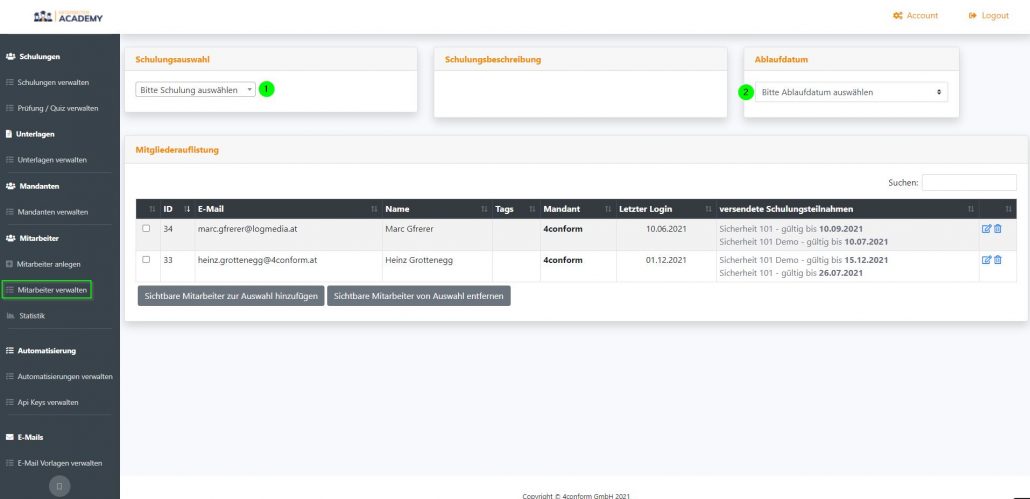Click the round button at the sidebar bottom
Image resolution: width=1030 pixels, height=499 pixels.
click(x=60, y=486)
